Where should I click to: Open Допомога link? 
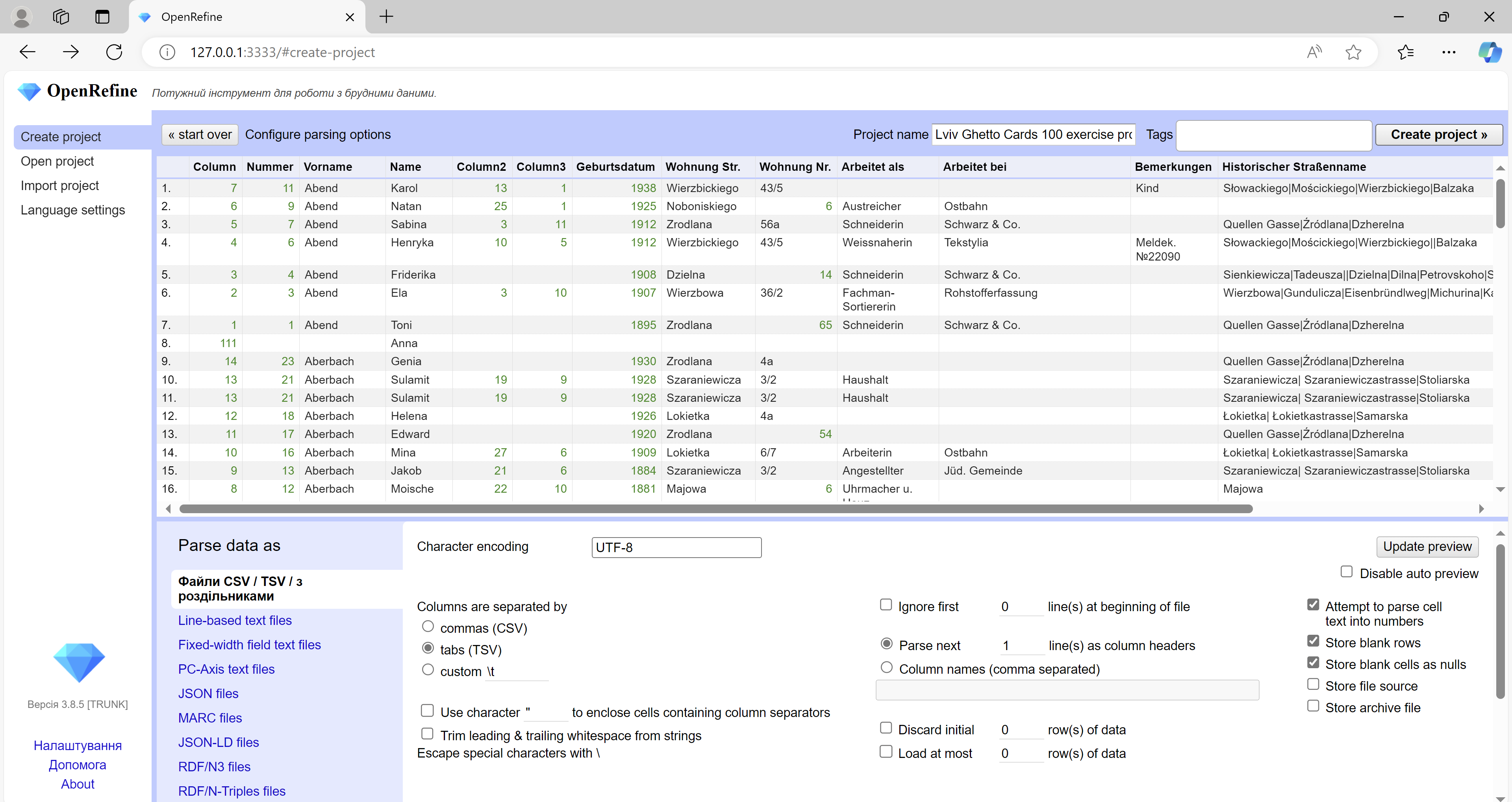[x=78, y=765]
